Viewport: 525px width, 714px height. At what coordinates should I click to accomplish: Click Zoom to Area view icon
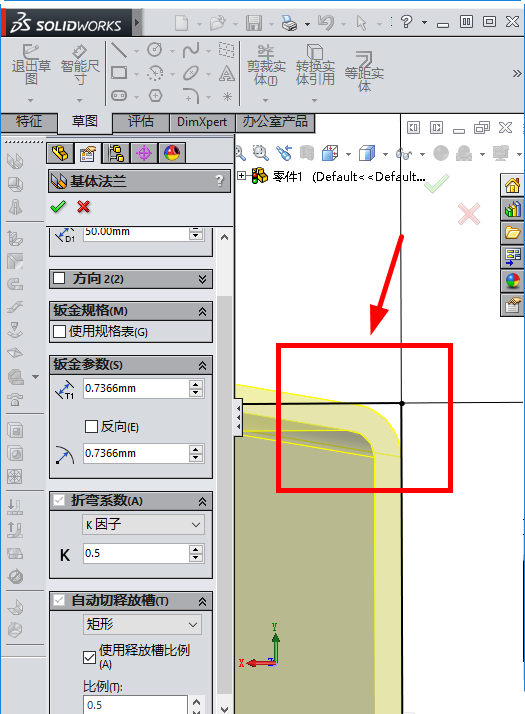point(260,153)
